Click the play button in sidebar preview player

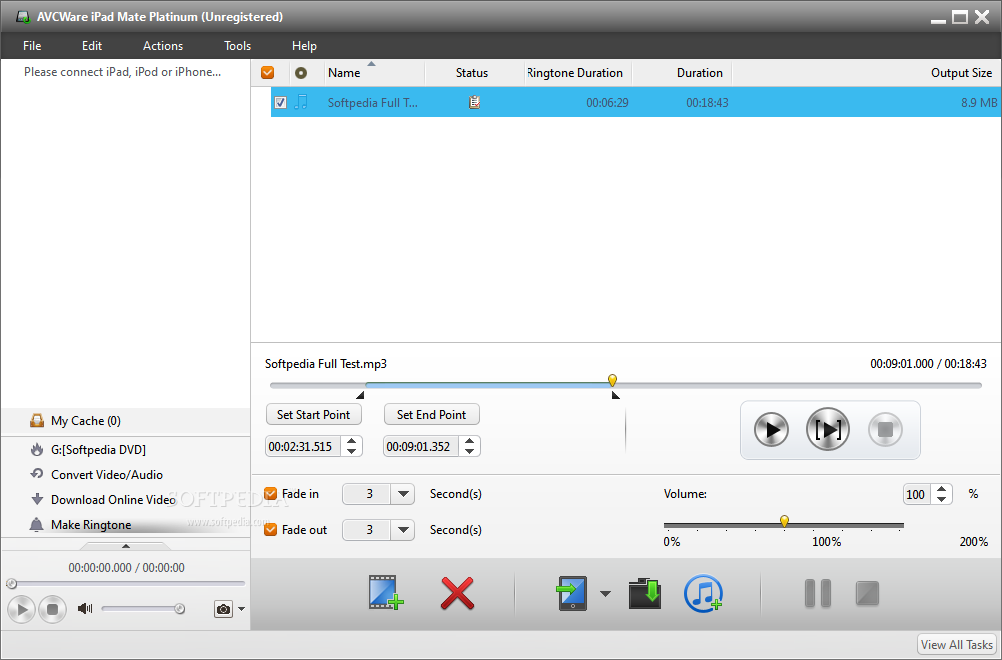(22, 609)
